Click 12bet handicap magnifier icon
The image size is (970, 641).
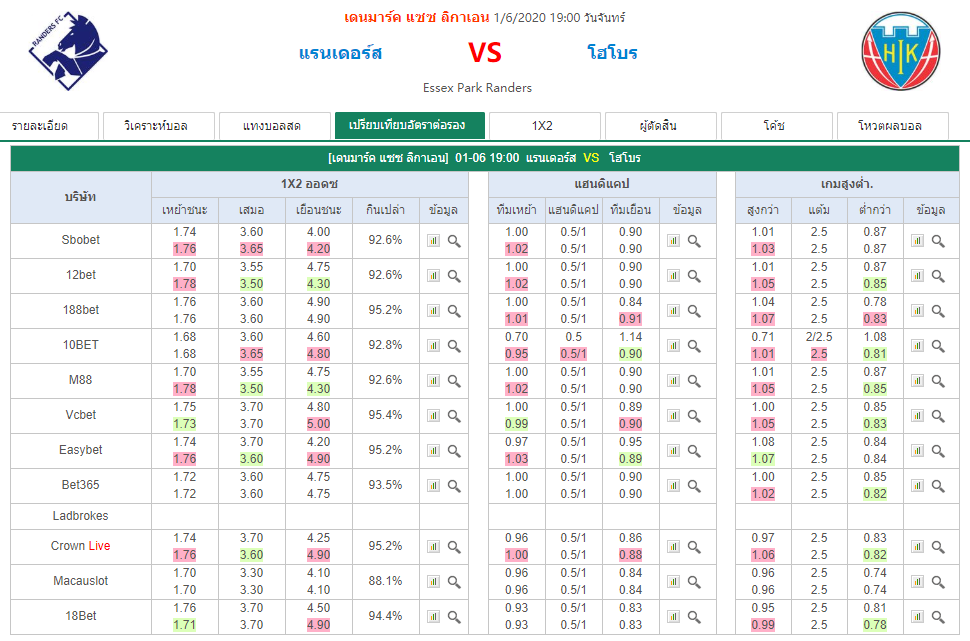point(694,275)
